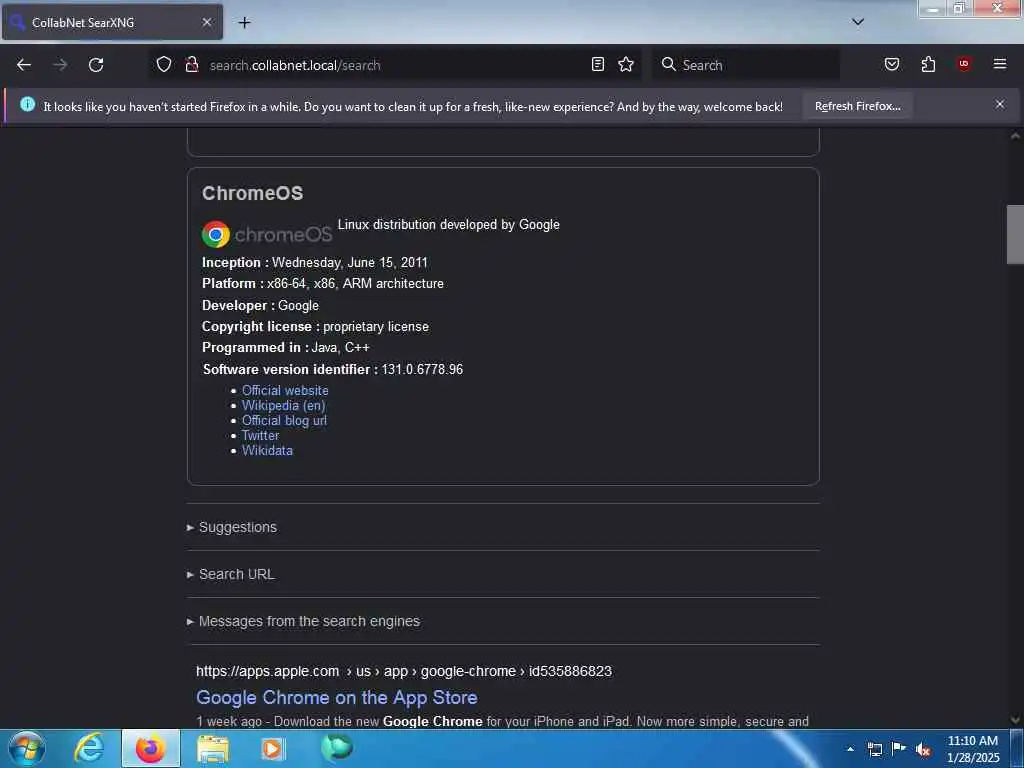Open the Official blog url link
1024x768 pixels.
[x=284, y=421]
